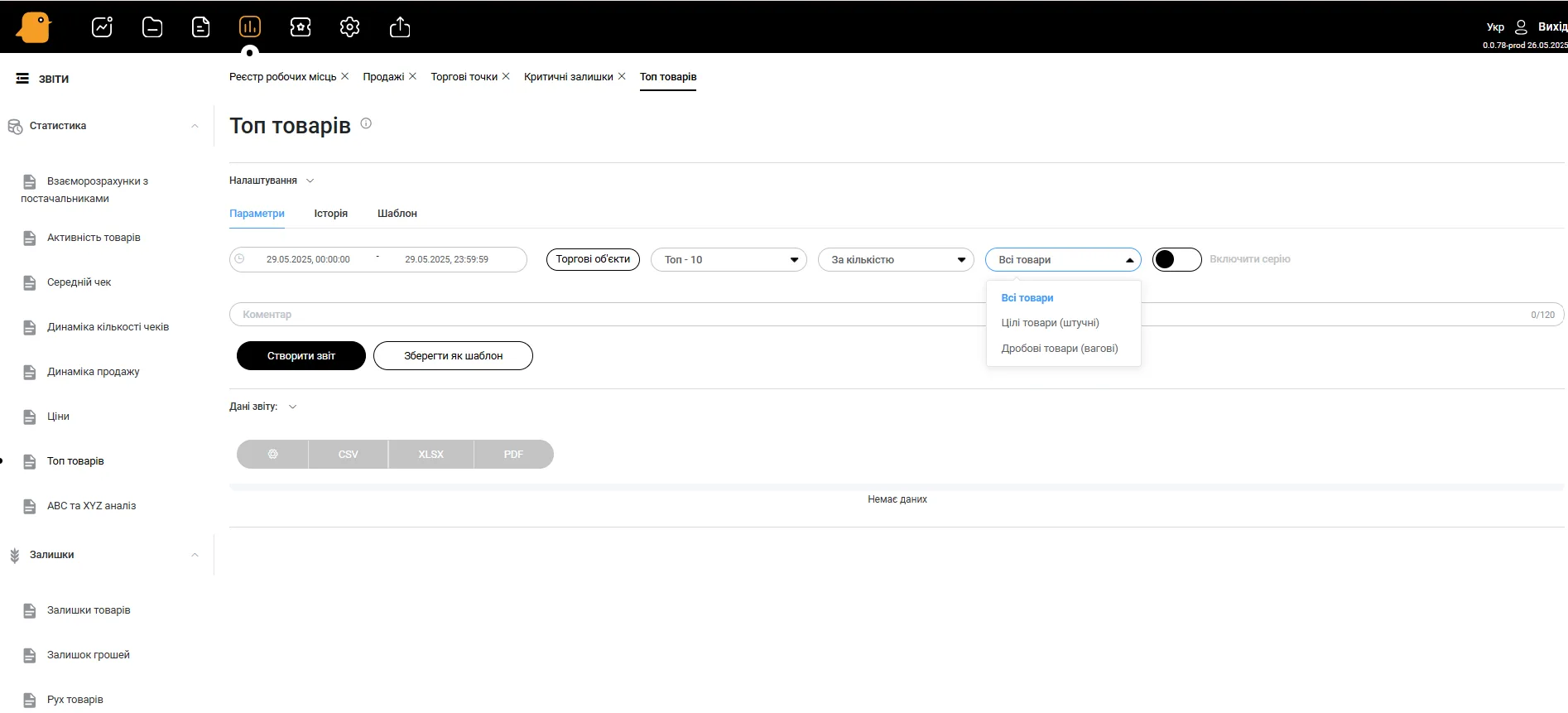This screenshot has height=713, width=1568.
Task: Collapse the Статистика sidebar section
Action: 195,126
